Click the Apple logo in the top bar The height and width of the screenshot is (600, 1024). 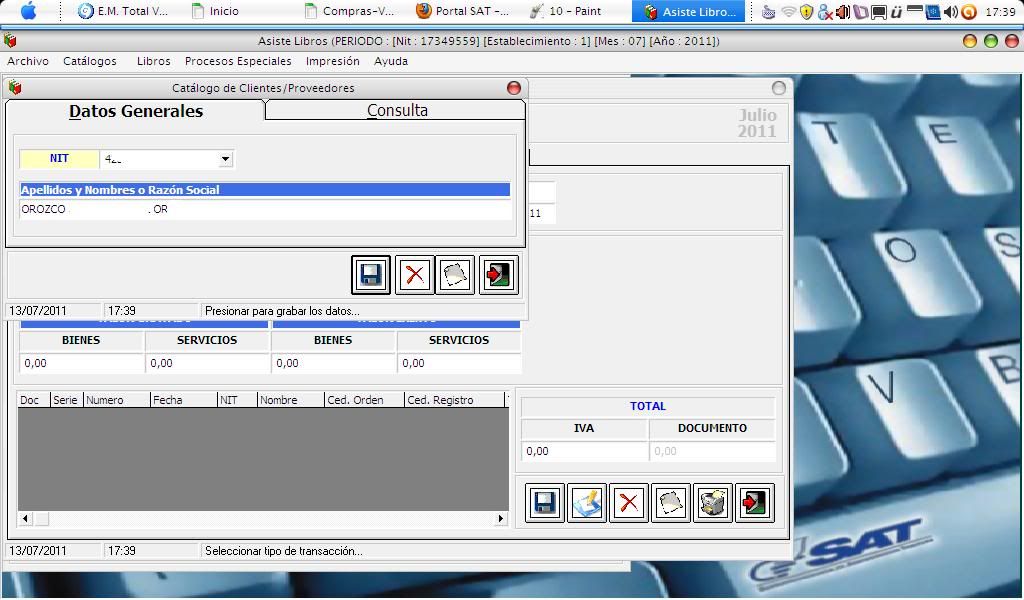[x=28, y=10]
